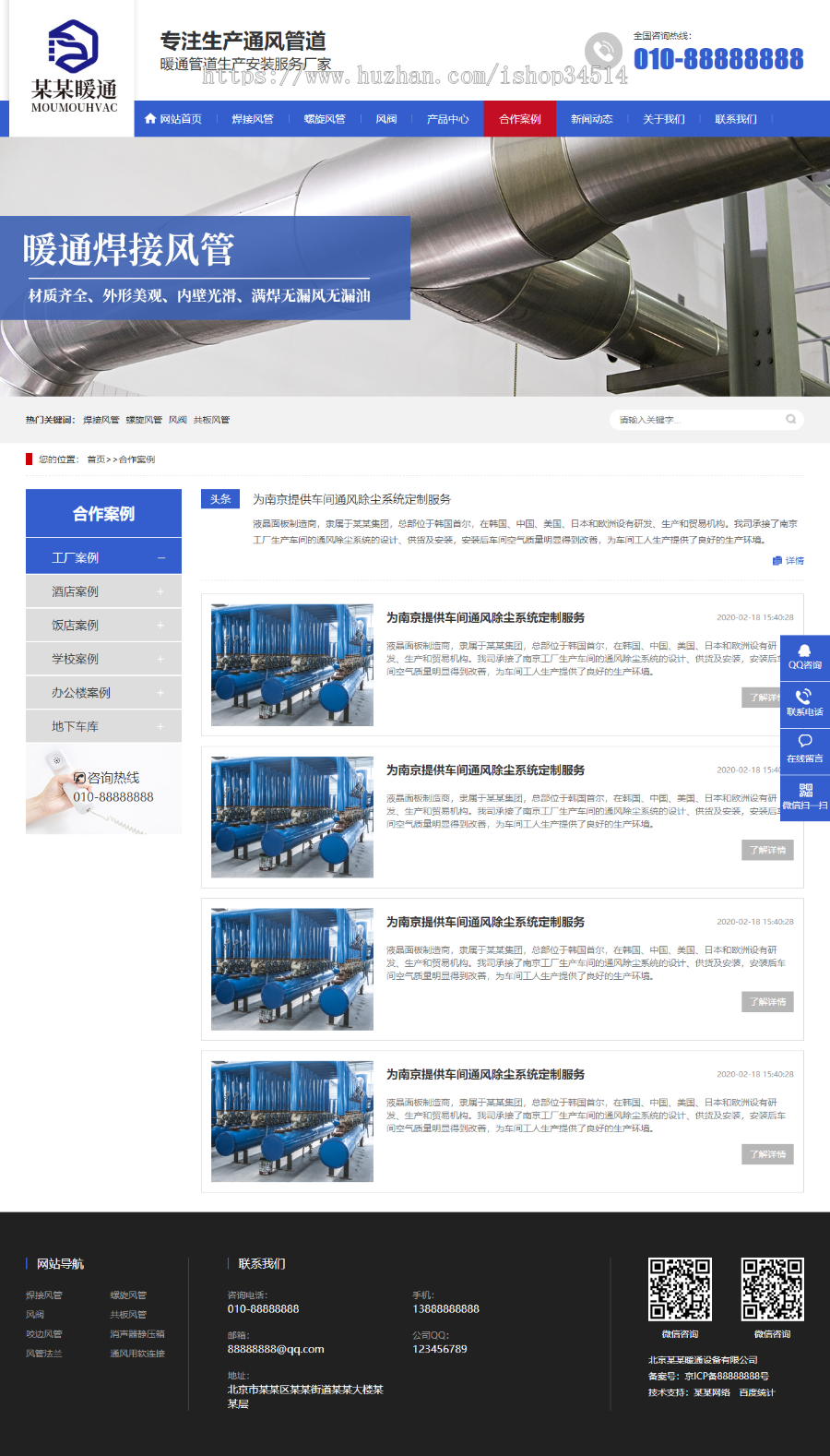Click the third case card thumbnail image
This screenshot has width=830, height=1456.
(292, 969)
